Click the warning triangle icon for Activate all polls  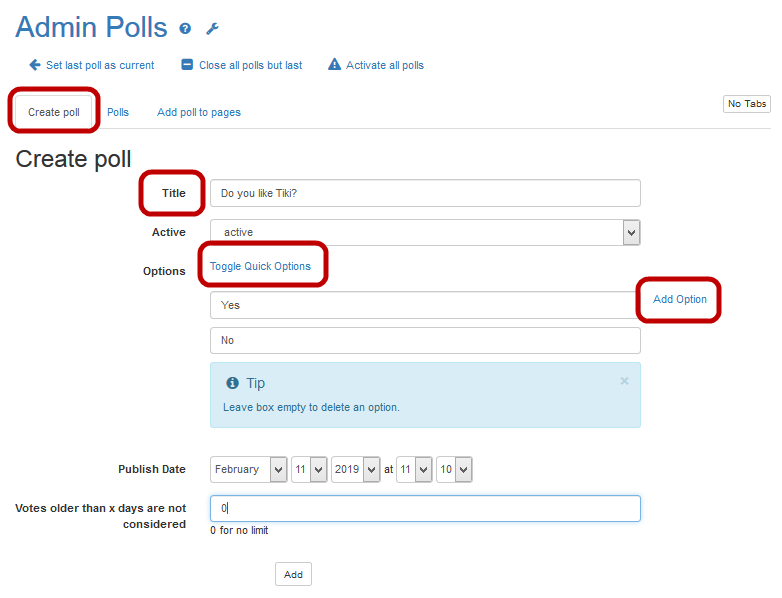[x=334, y=65]
